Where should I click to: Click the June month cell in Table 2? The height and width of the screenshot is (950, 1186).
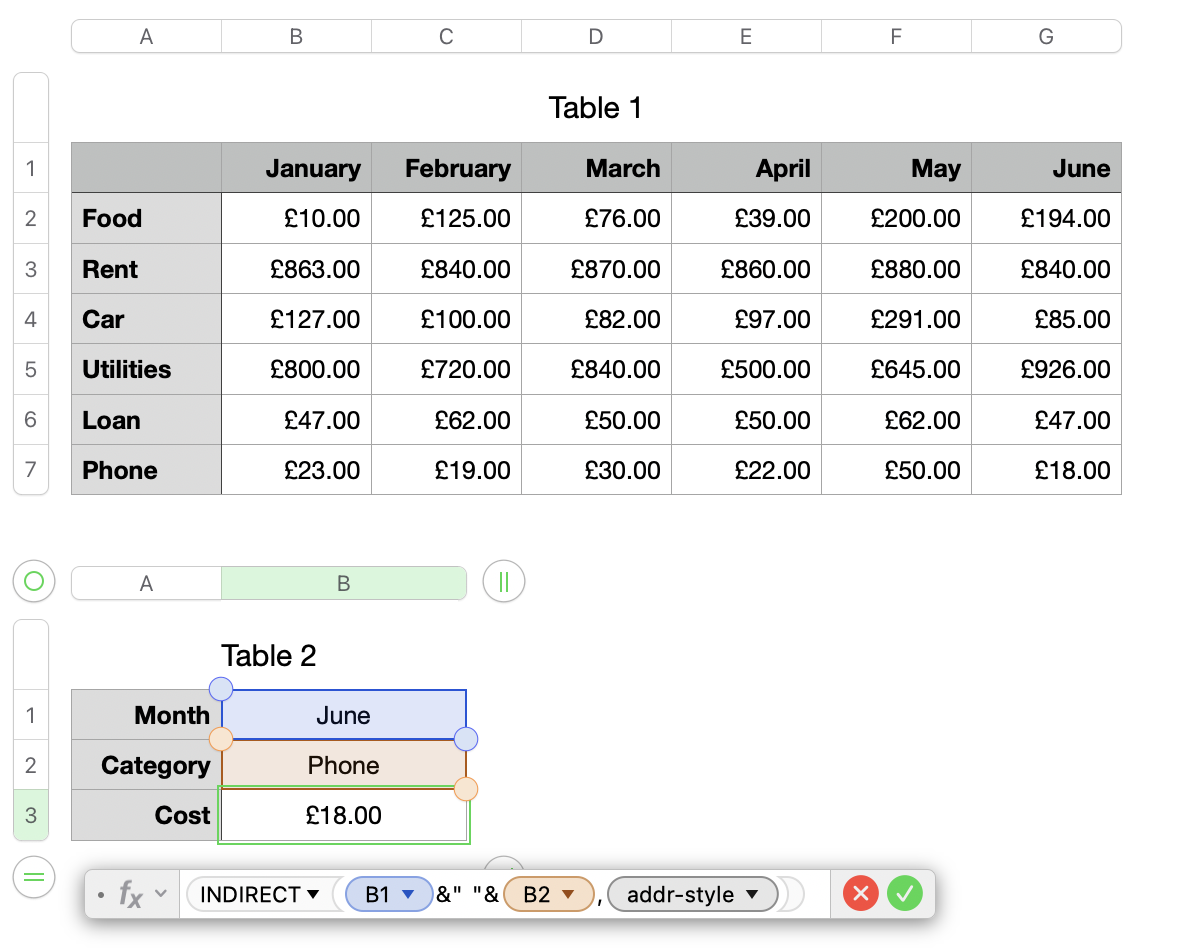pos(343,715)
